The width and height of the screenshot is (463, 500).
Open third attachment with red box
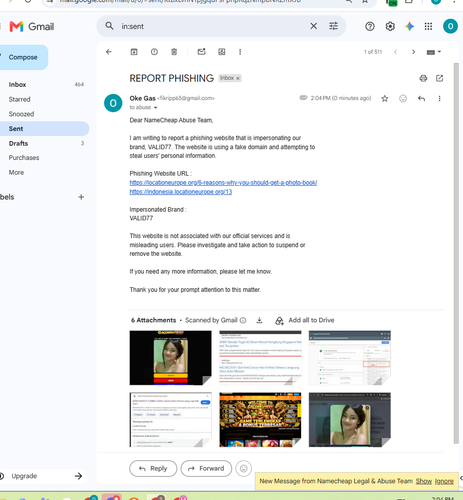coord(350,358)
